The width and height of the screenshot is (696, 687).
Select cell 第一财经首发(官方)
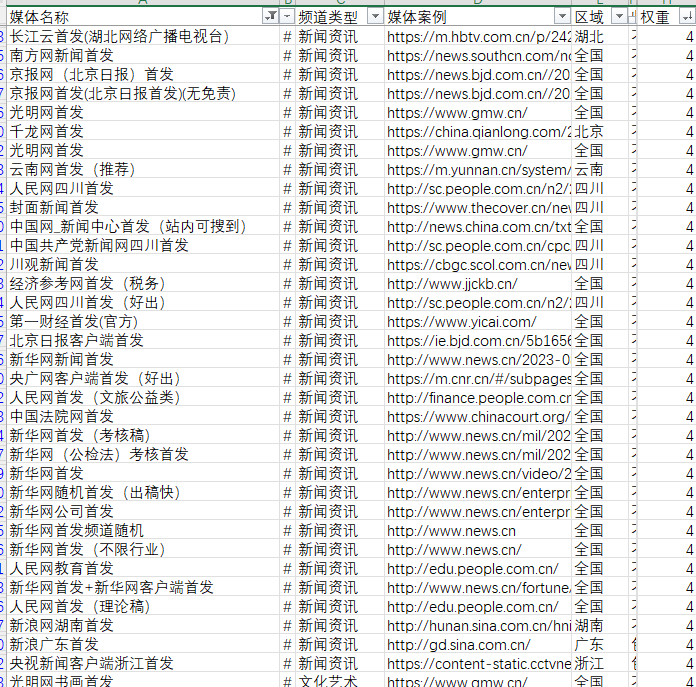pyautogui.click(x=74, y=321)
